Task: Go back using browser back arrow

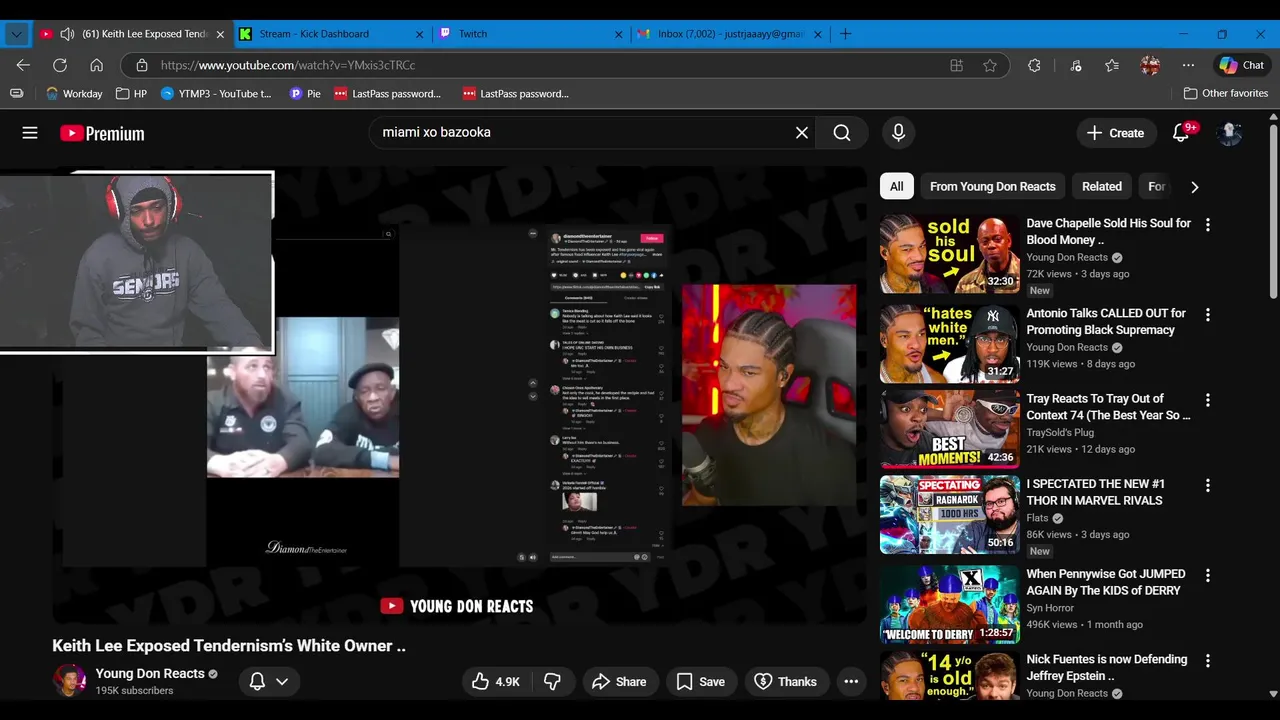Action: tap(23, 65)
